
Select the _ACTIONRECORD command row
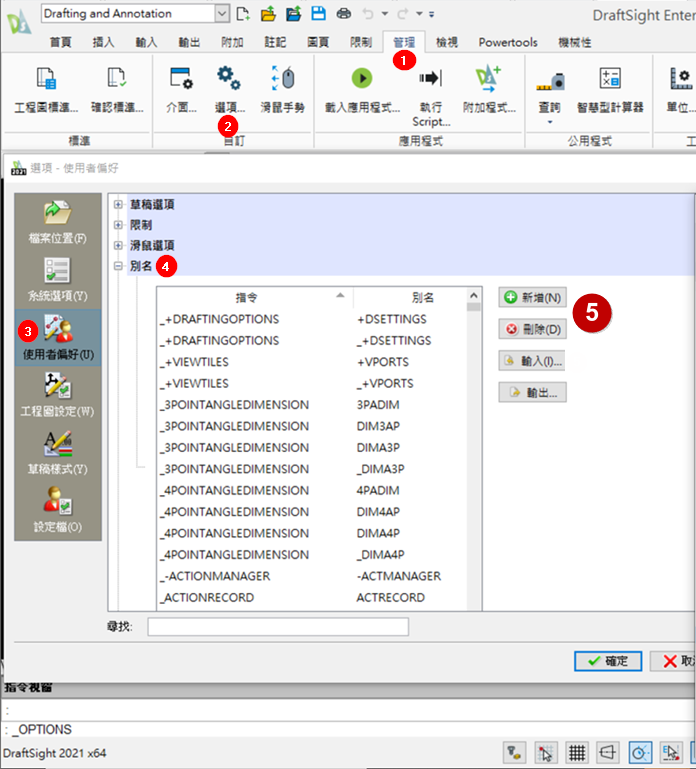[312, 597]
